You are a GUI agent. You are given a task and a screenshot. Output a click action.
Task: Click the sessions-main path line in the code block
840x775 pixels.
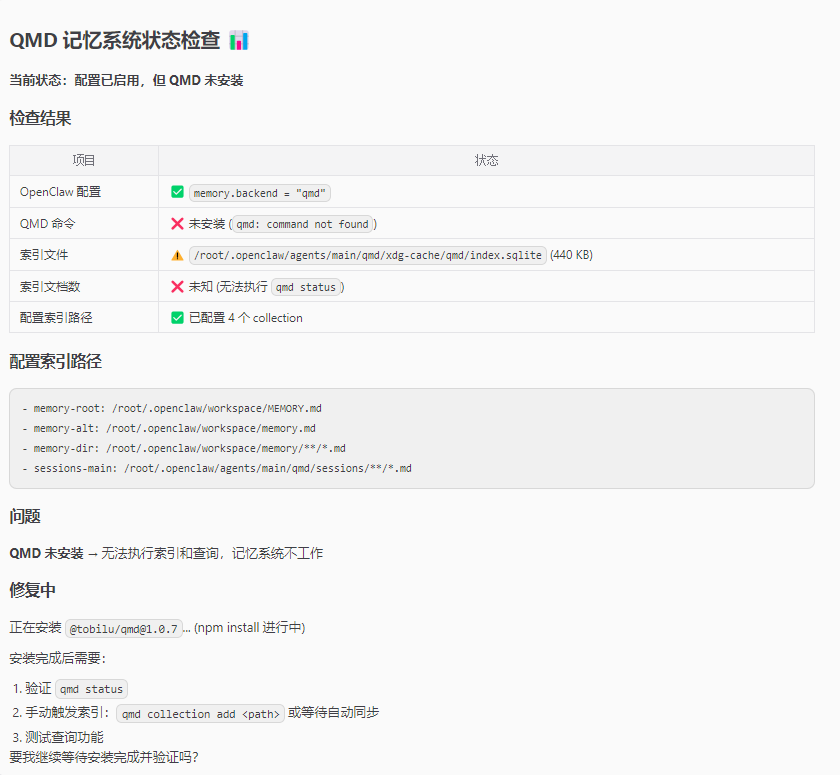(216, 468)
